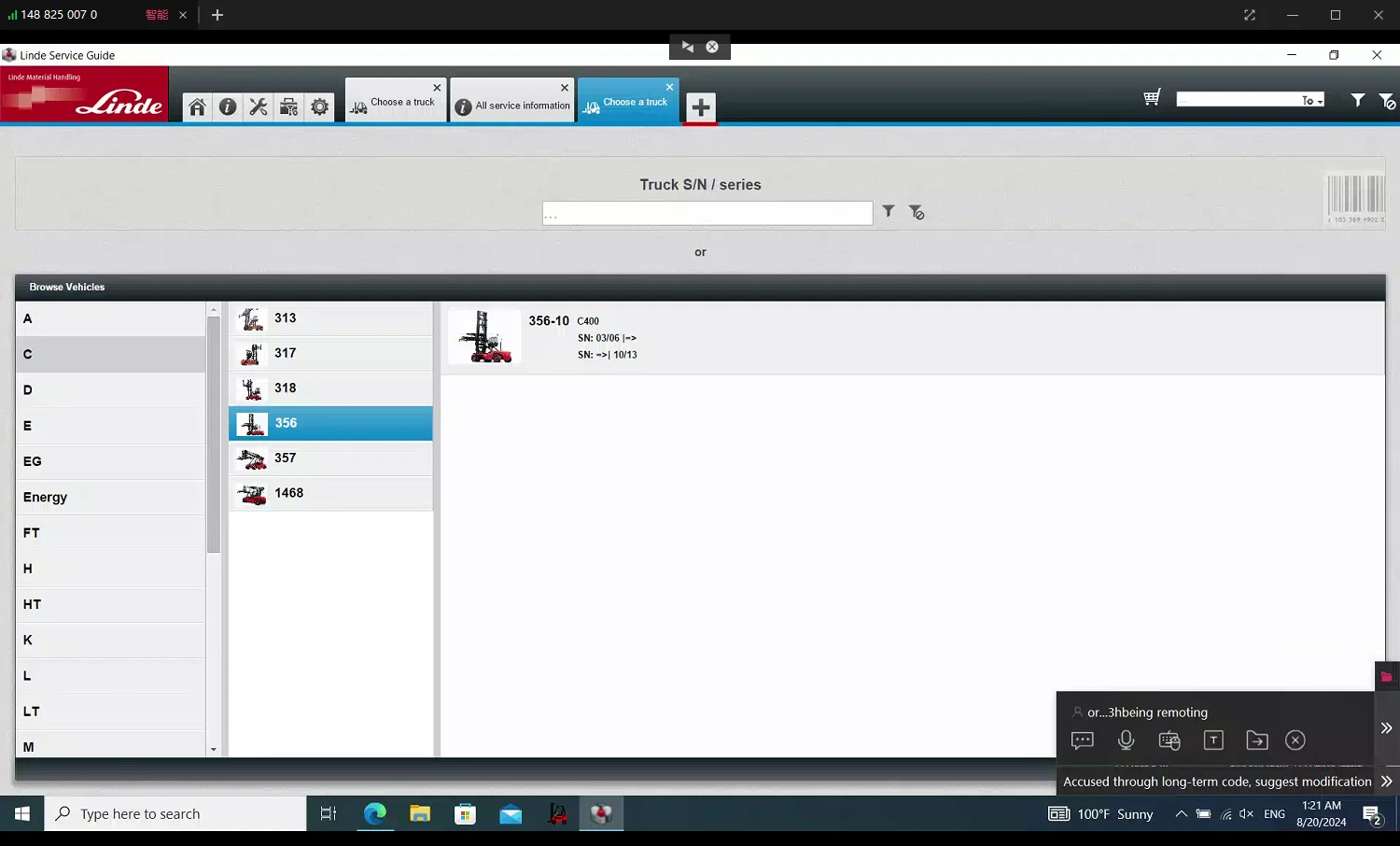Open the To dropdown in the header search
Image resolution: width=1400 pixels, height=846 pixels.
tap(1312, 101)
